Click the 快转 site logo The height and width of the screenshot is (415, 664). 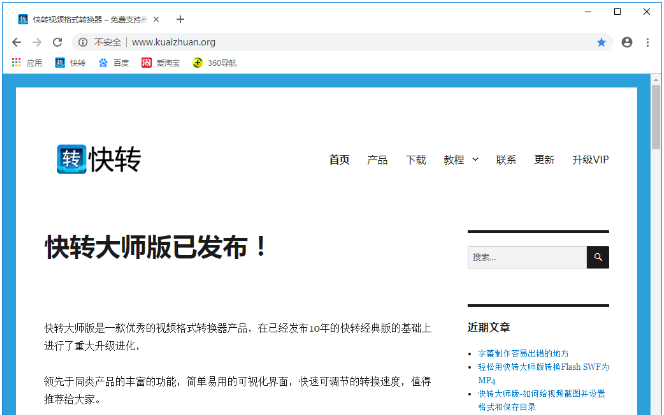point(99,159)
